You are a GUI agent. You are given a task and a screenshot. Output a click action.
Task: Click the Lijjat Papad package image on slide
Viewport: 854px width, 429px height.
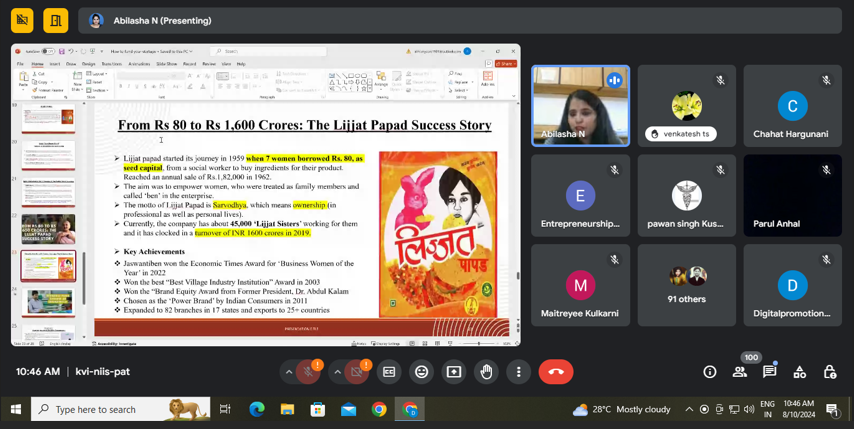(x=438, y=234)
